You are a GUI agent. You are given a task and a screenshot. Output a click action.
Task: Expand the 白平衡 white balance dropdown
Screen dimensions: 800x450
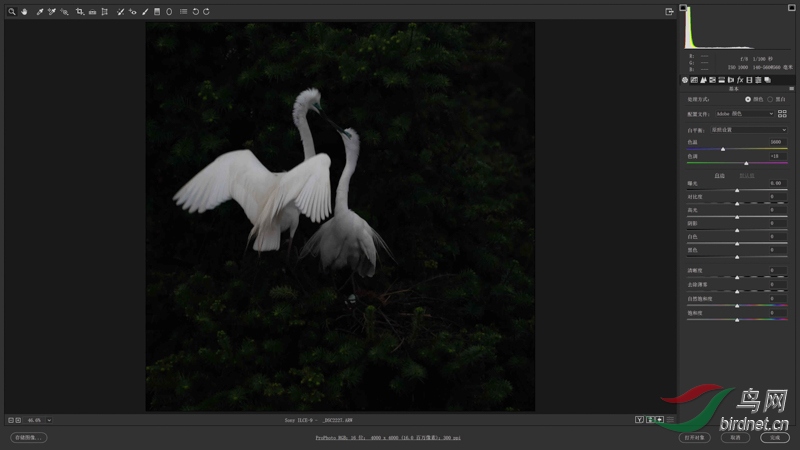(x=748, y=129)
